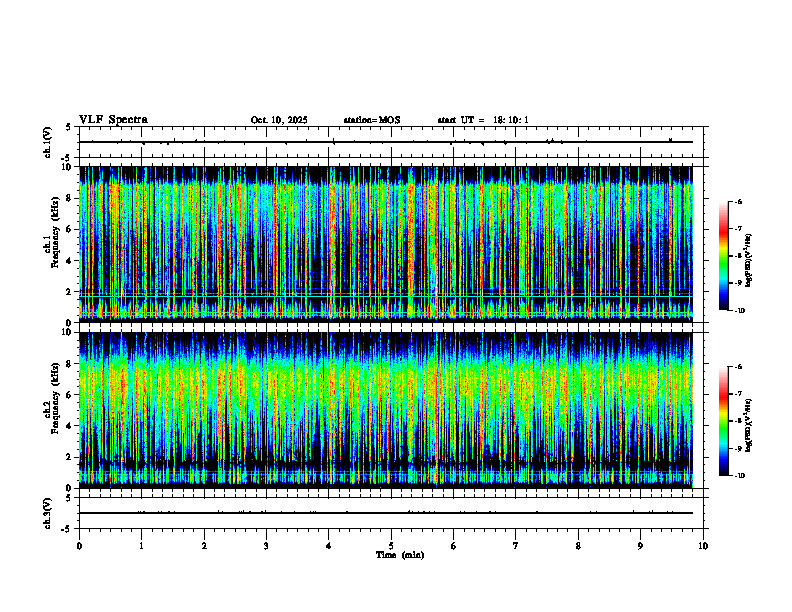This screenshot has width=792, height=612.
Task: Click the "start UT = 18:10:1" header text
Action: tap(483, 120)
